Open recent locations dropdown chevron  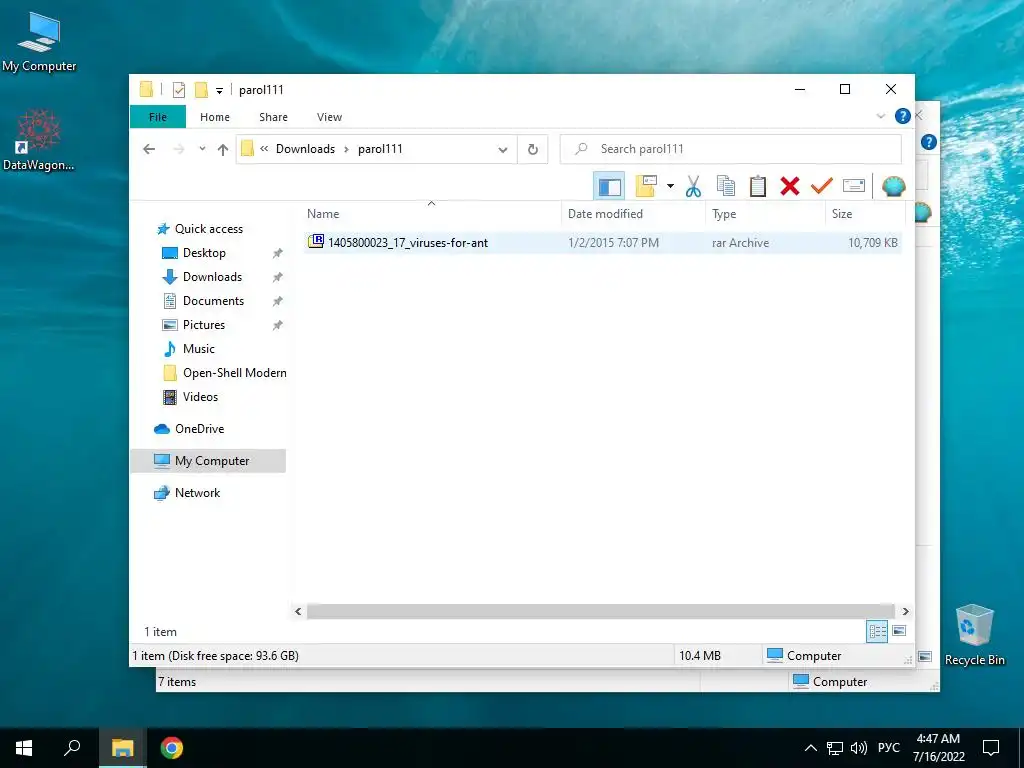202,149
